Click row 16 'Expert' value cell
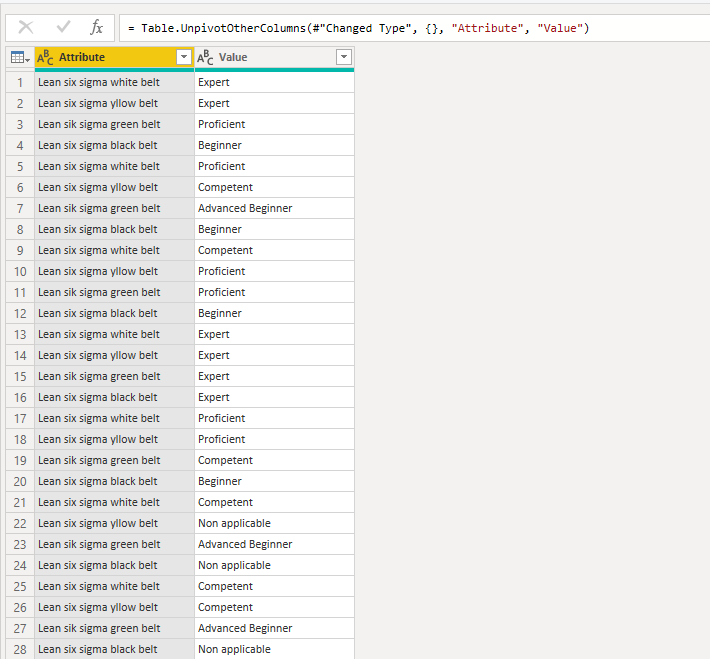Screen dimensions: 710x659 point(274,397)
